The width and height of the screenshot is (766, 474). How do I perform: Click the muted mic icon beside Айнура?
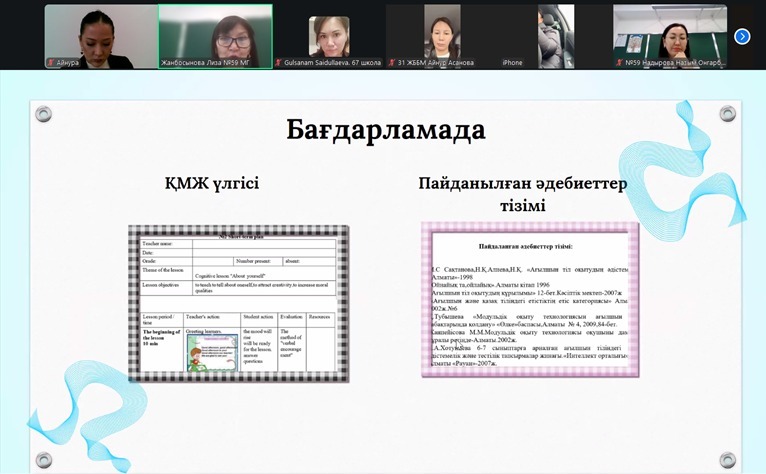[x=51, y=63]
